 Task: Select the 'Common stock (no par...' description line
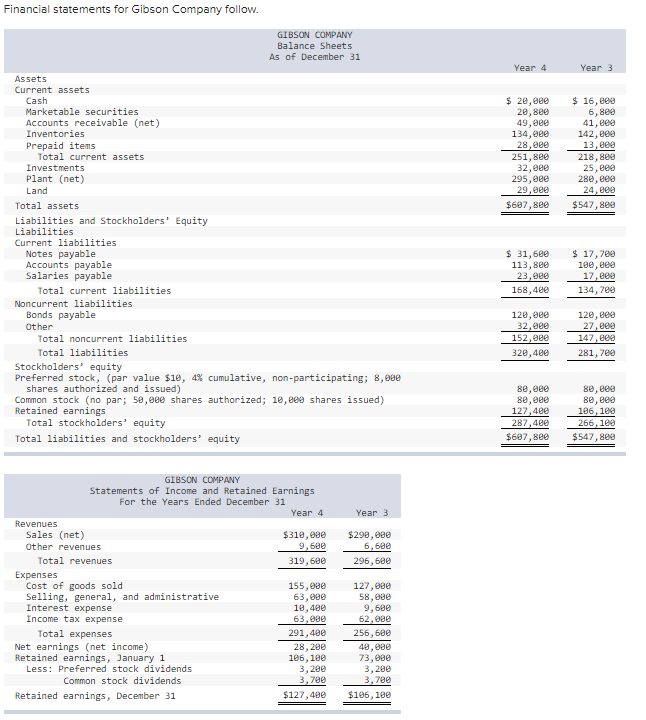pyautogui.click(x=199, y=400)
